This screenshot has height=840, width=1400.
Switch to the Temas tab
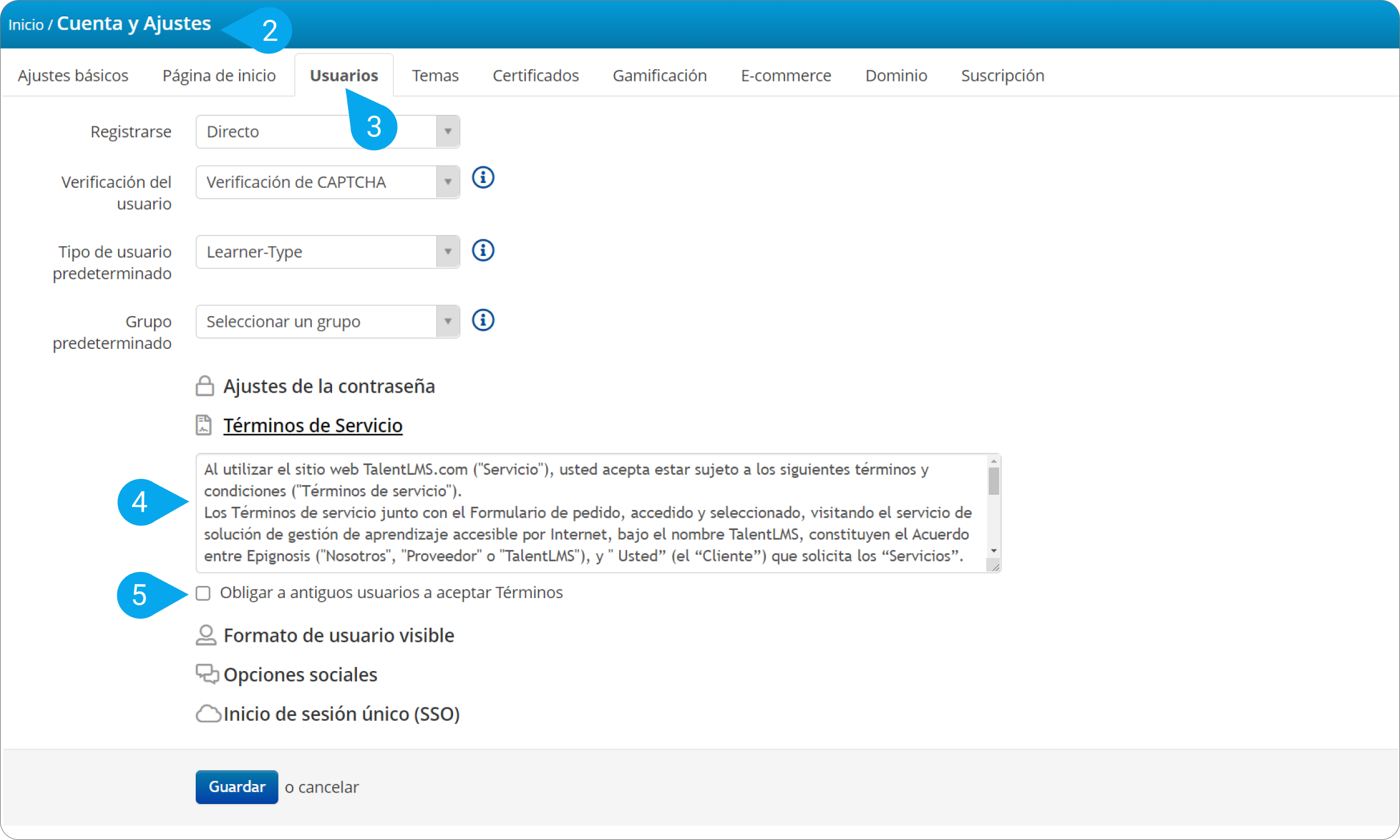[435, 76]
